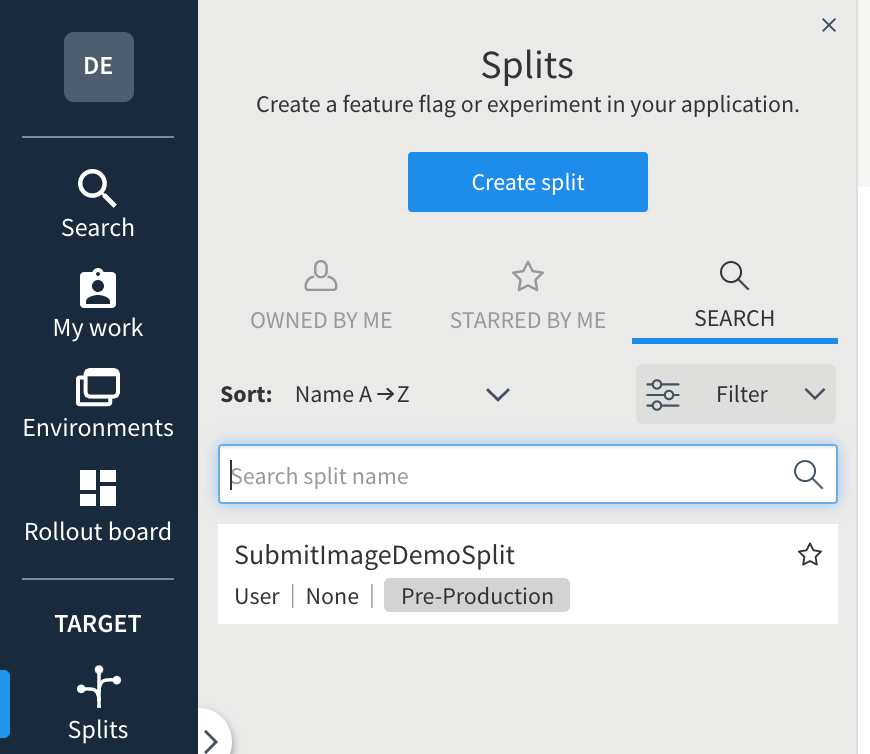Click the magnifier inside the split search box
870x754 pixels.
[806, 473]
